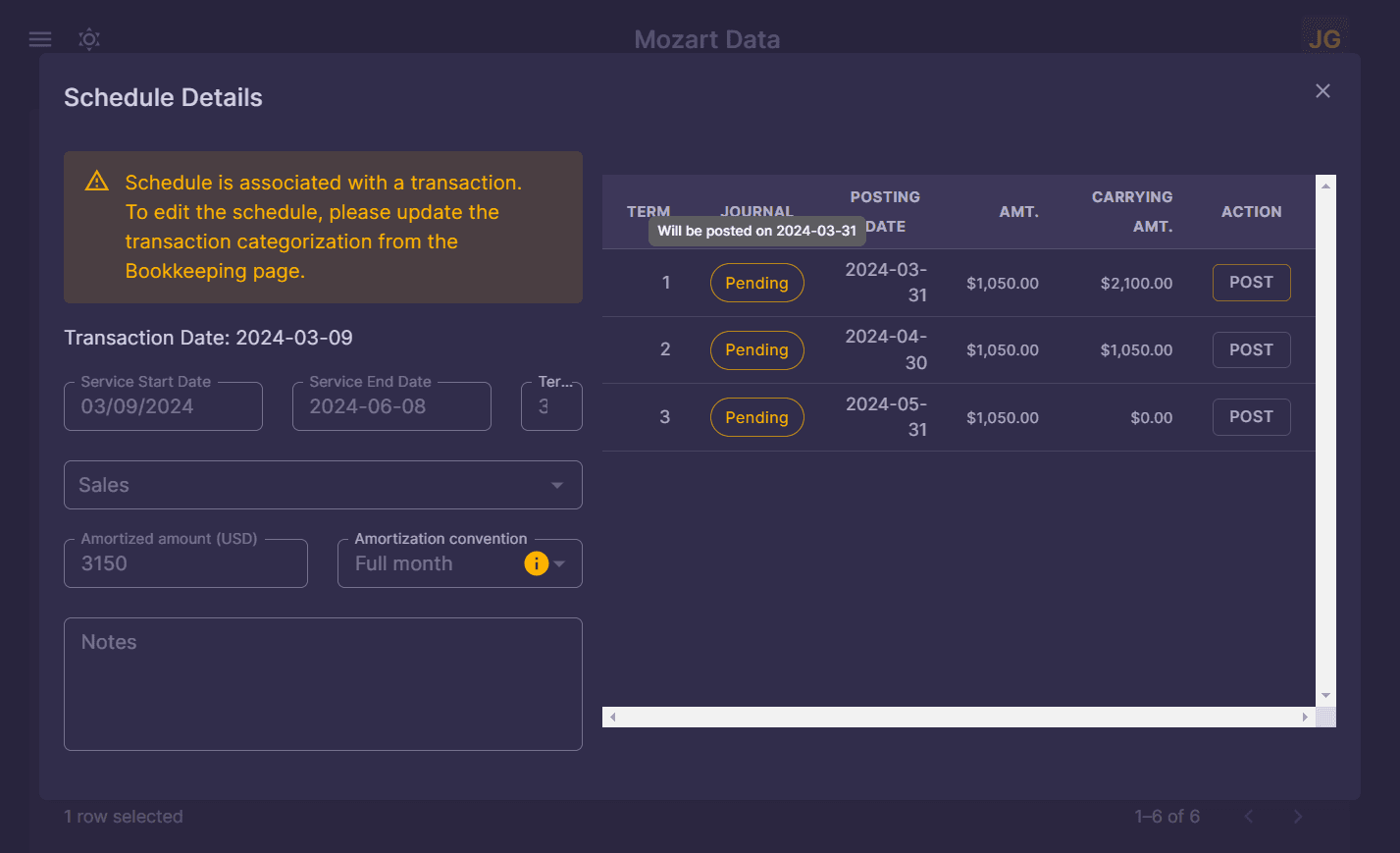Image resolution: width=1400 pixels, height=853 pixels.
Task: Expand the Sales field via its chevron arrow
Action: point(557,484)
